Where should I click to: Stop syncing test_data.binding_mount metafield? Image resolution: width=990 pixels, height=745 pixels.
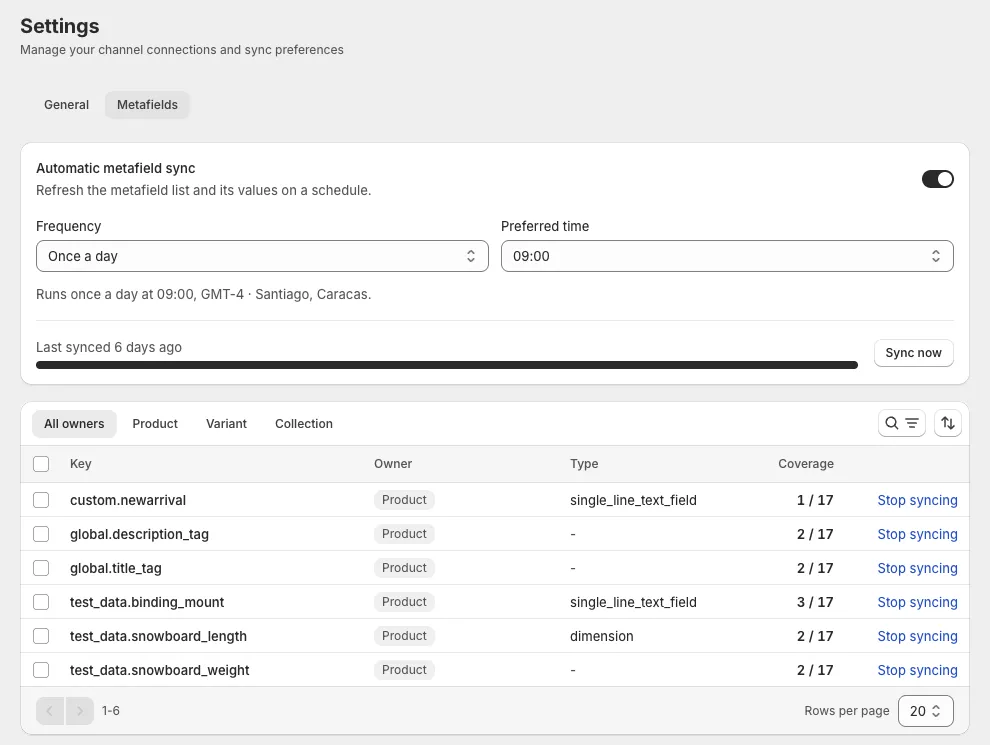(917, 602)
